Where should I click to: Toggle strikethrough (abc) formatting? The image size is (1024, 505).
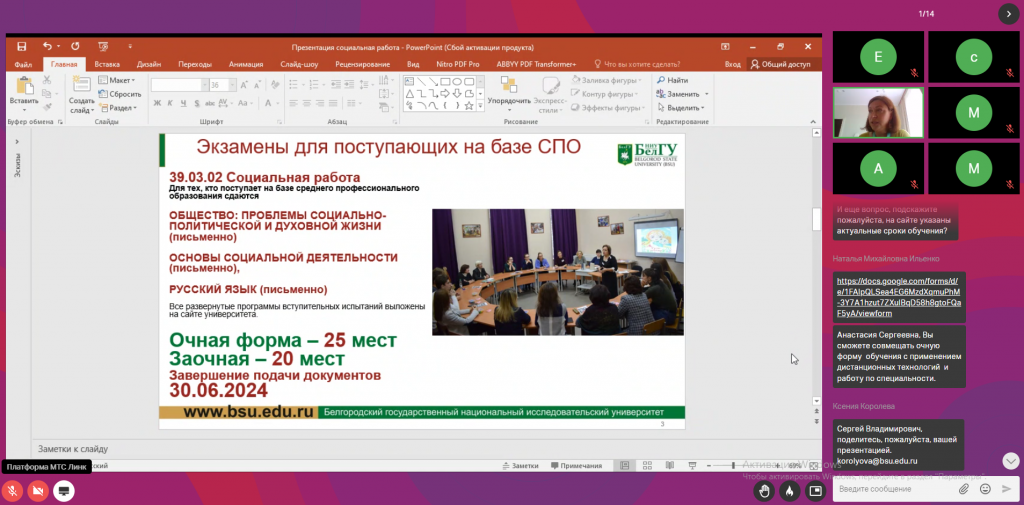pos(210,103)
